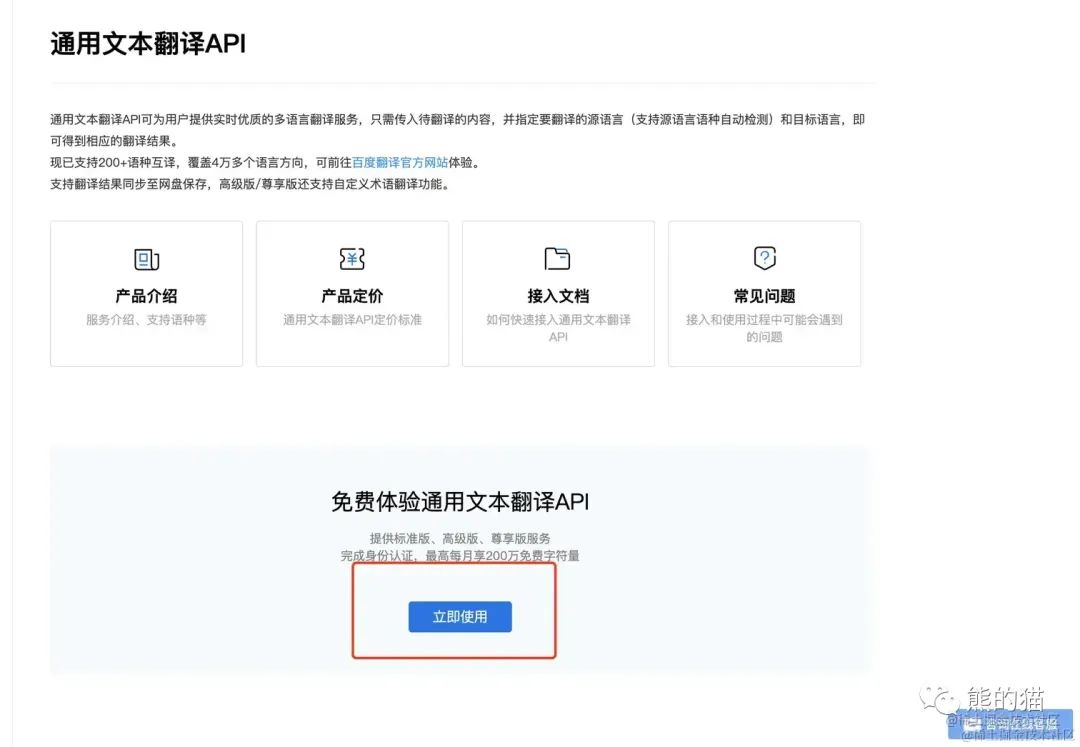Click the 产品介绍 document icon

point(146,260)
